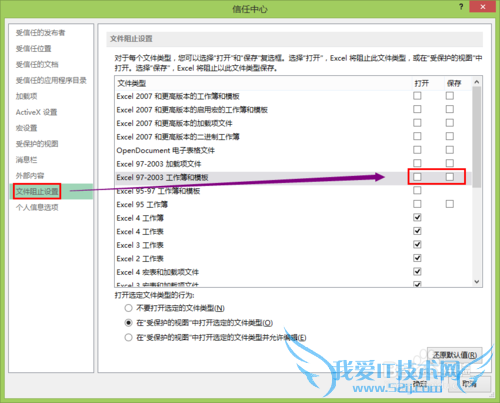The width and height of the screenshot is (500, 403).
Task: Toggle 保存 for Excel 95 工作簿
Action: click(450, 204)
